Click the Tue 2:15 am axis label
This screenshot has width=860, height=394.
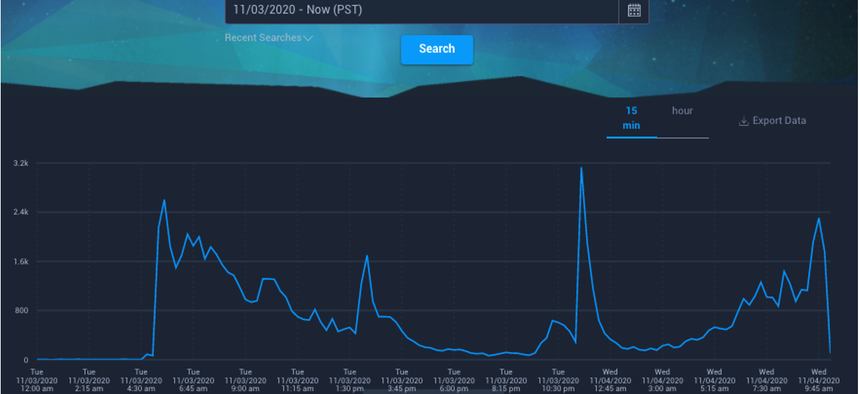[x=88, y=381]
